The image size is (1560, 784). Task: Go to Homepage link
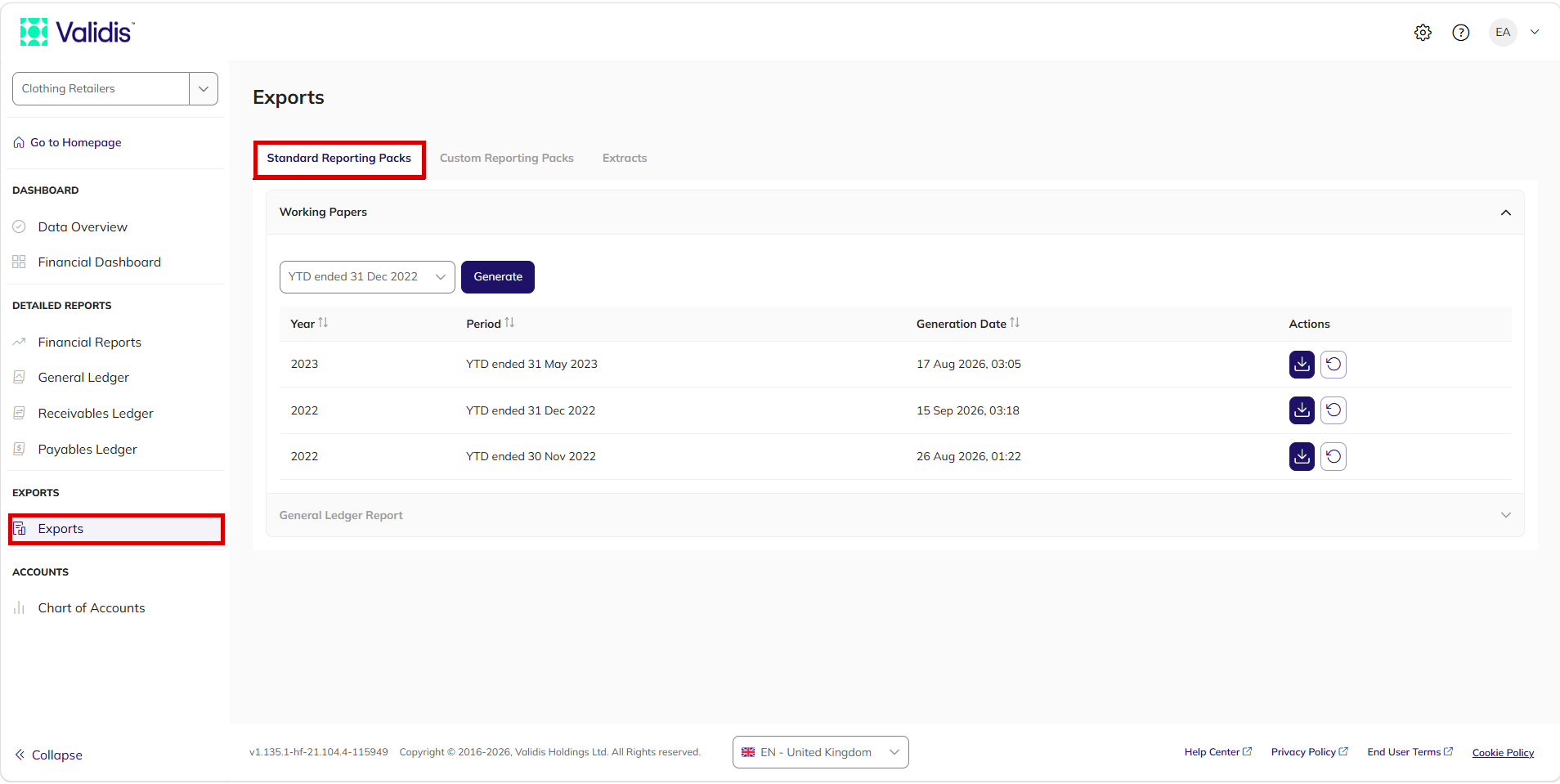[x=75, y=142]
